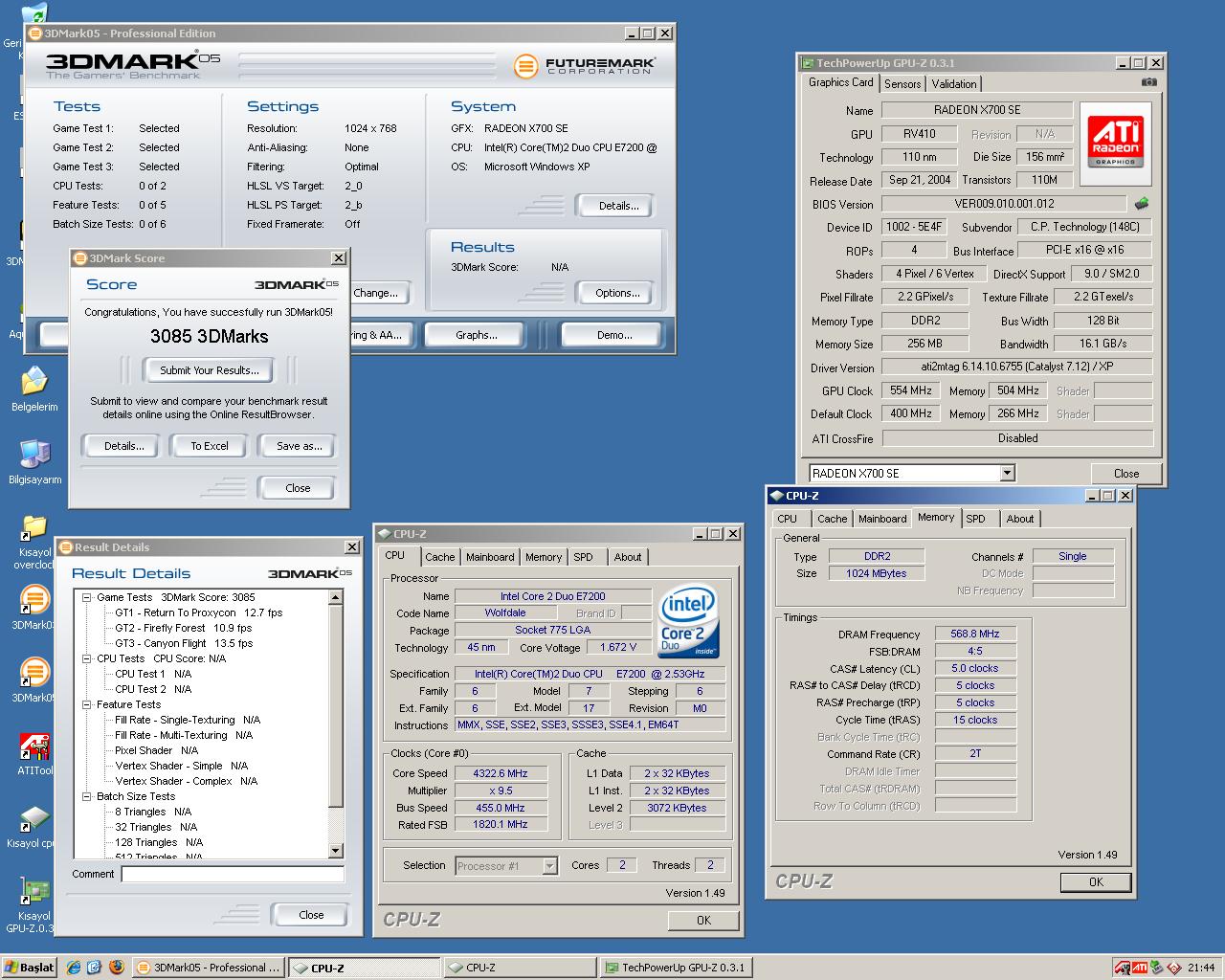Viewport: 1225px width, 980px height.
Task: Open the CPU tab in the memory CPU-Z window
Action: click(788, 519)
